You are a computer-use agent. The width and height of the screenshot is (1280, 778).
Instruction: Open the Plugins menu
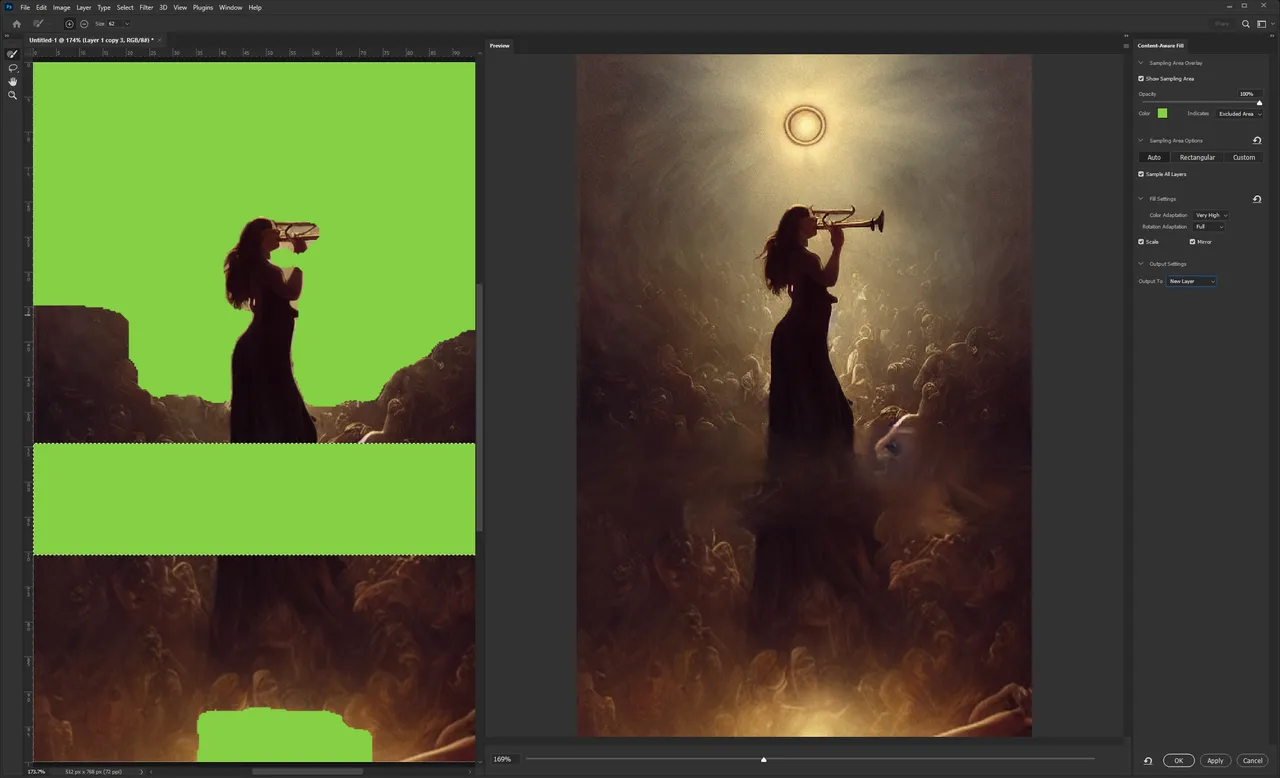(x=203, y=7)
